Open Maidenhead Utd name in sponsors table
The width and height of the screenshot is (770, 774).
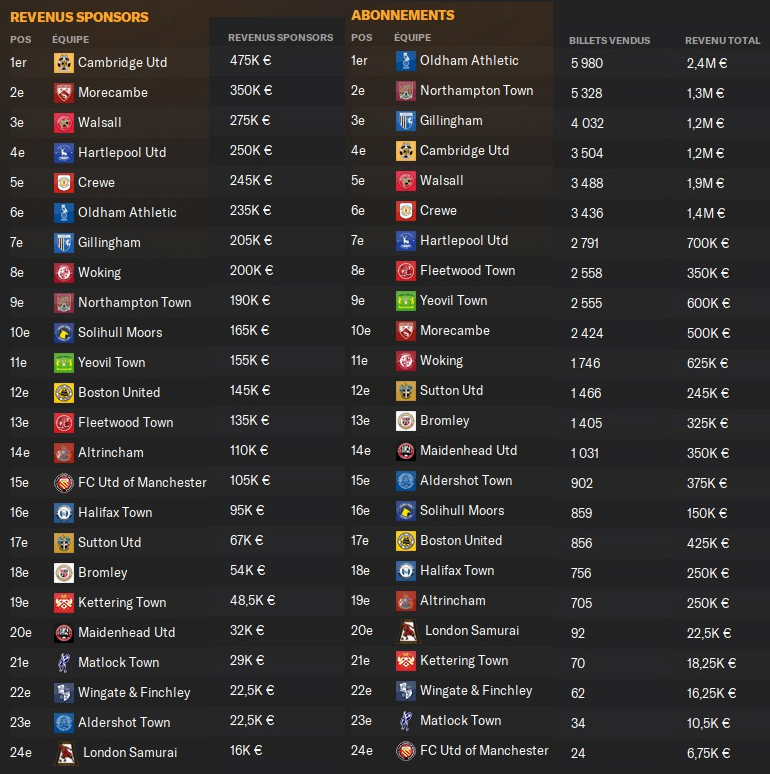[x=127, y=633]
